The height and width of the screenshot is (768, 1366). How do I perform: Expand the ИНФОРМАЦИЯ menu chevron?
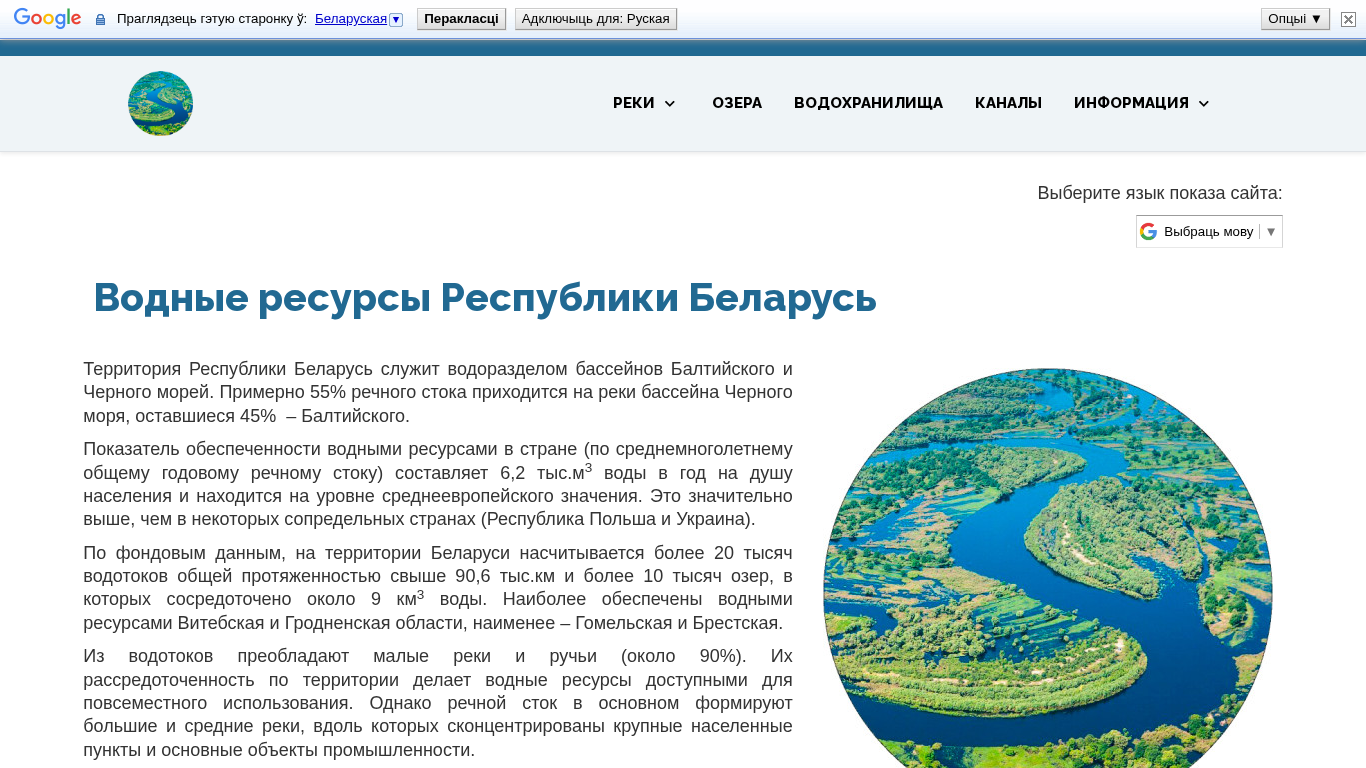pos(1204,103)
